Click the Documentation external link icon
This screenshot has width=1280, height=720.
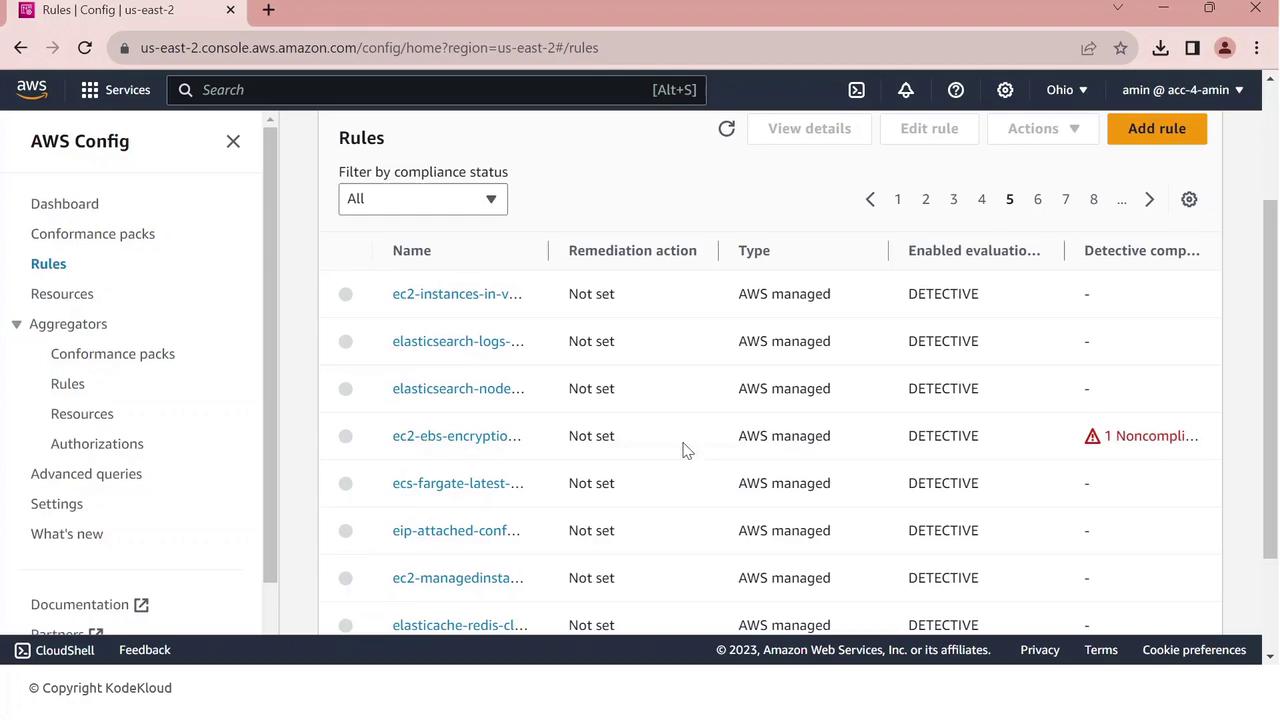pos(141,605)
